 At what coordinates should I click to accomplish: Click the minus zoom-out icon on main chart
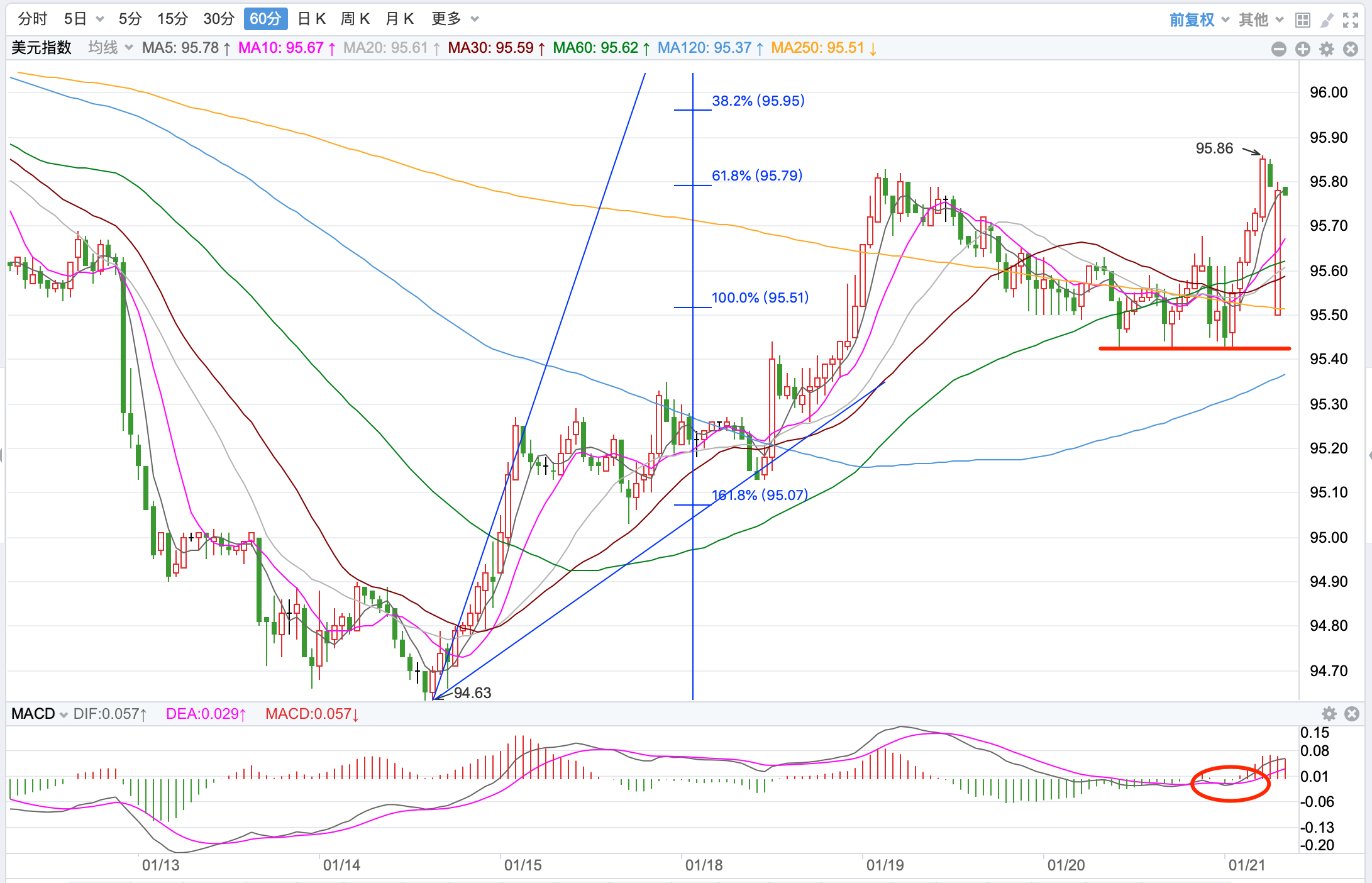point(1278,49)
